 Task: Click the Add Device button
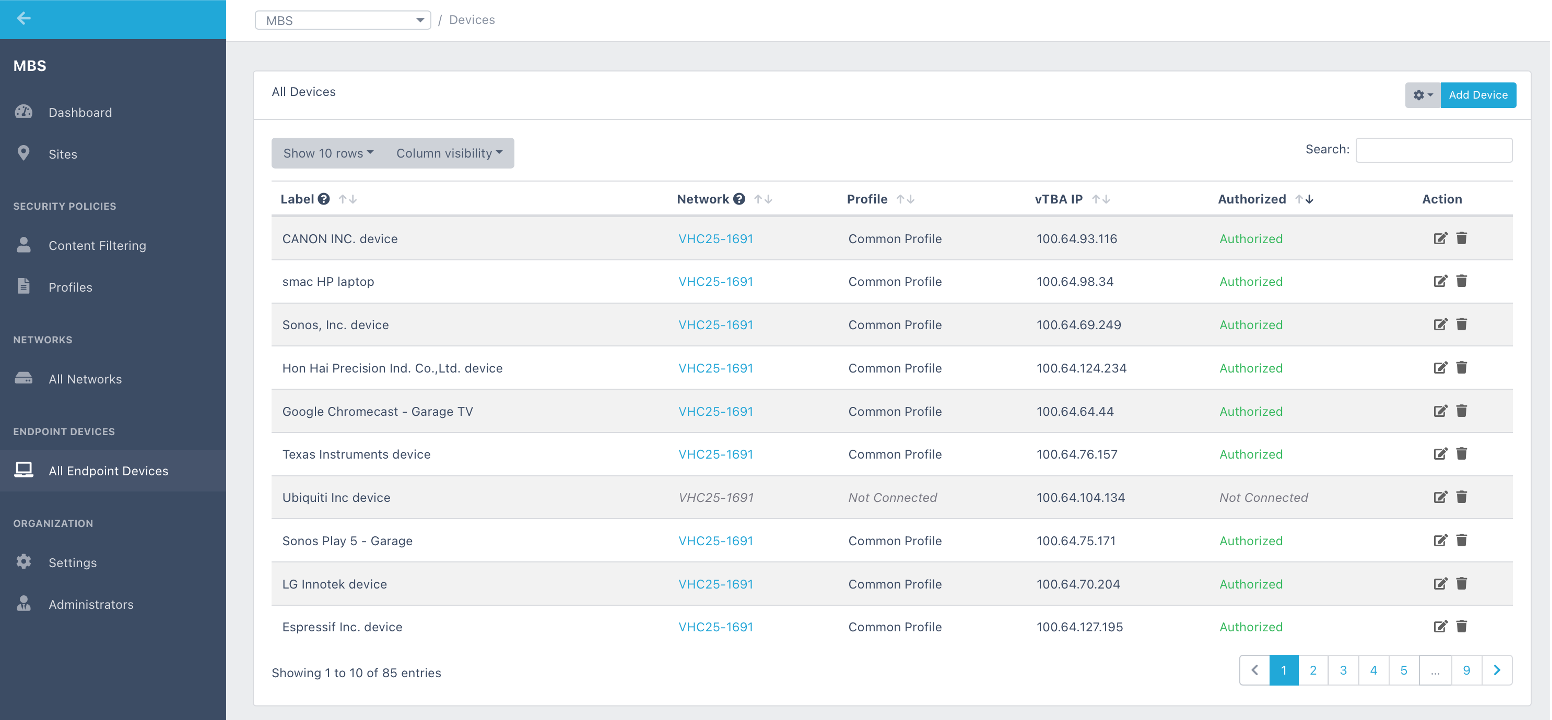pyautogui.click(x=1478, y=95)
